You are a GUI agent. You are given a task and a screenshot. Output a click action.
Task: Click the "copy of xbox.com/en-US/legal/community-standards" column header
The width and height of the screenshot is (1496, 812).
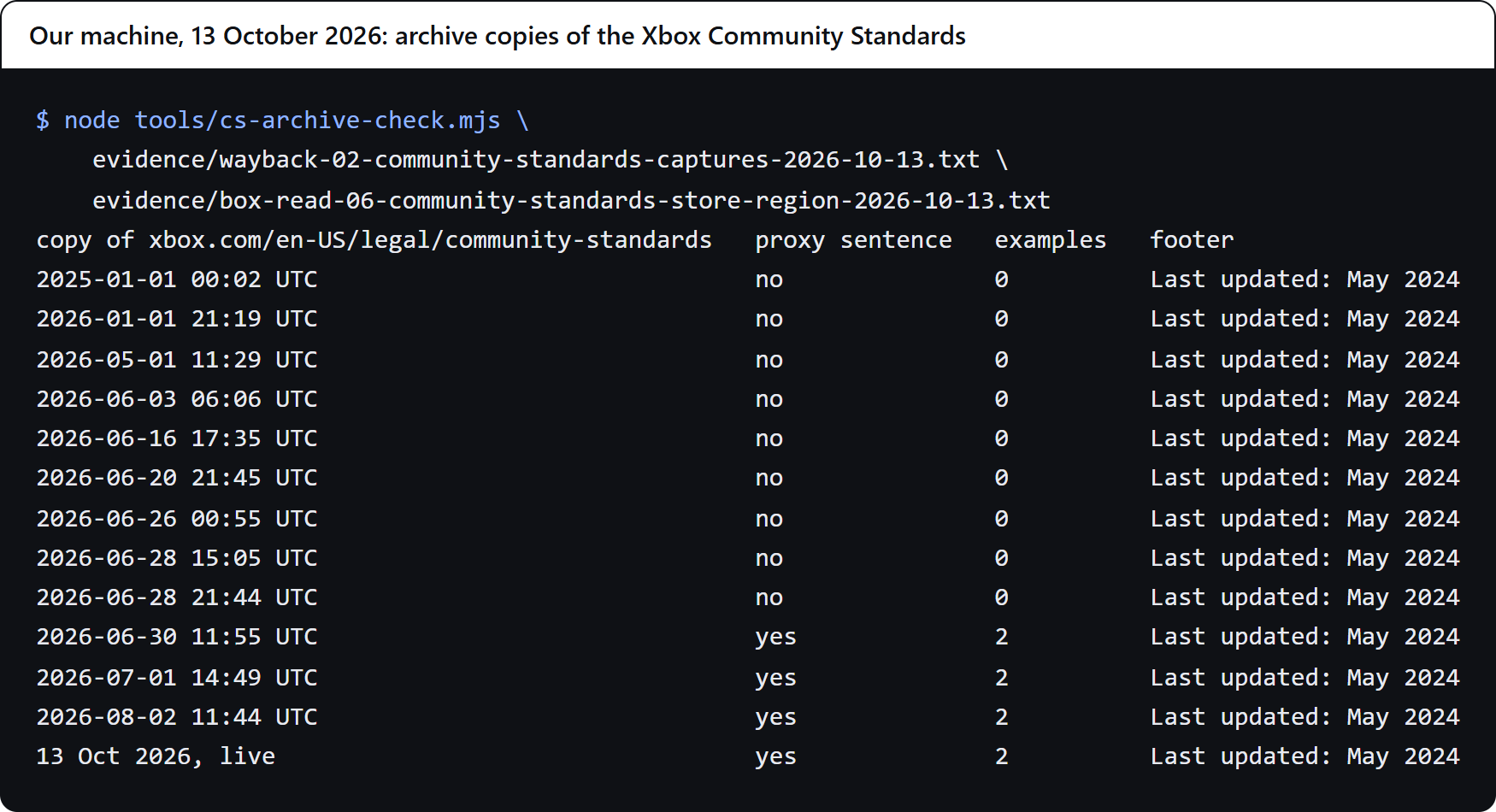pyautogui.click(x=374, y=240)
